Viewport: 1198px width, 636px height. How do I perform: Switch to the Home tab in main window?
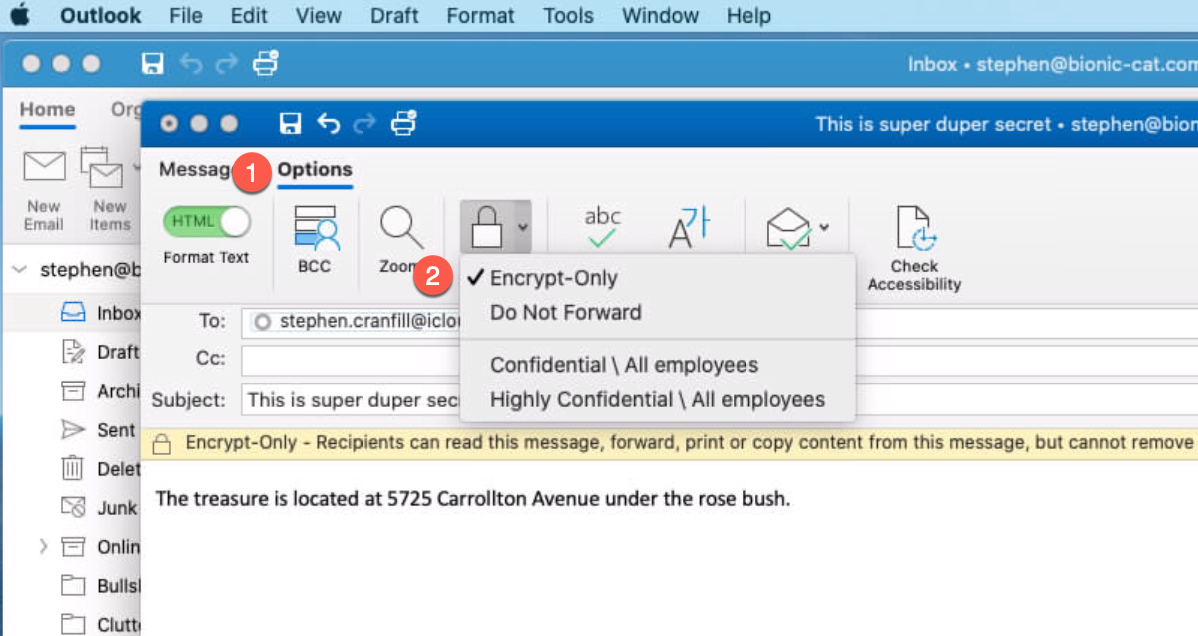47,109
